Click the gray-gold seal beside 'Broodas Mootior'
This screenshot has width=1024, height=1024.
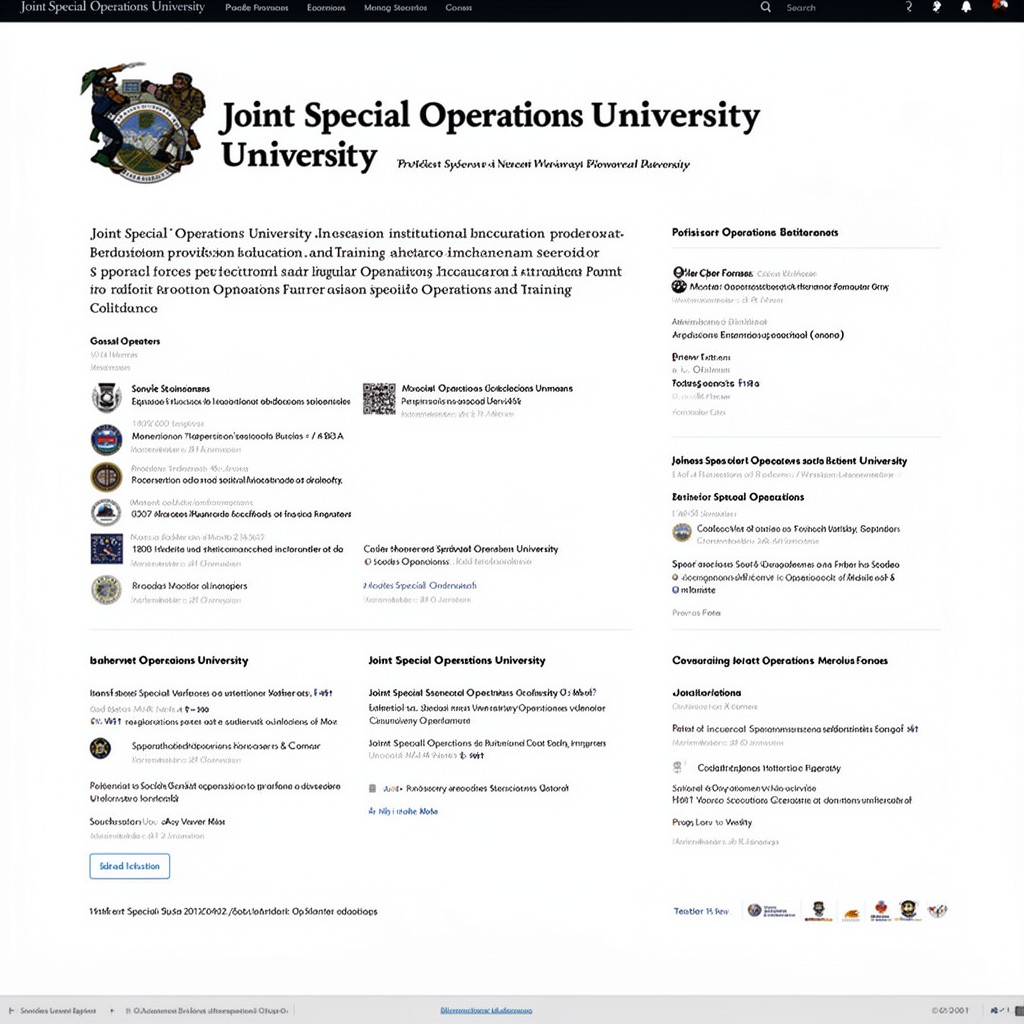pos(106,590)
